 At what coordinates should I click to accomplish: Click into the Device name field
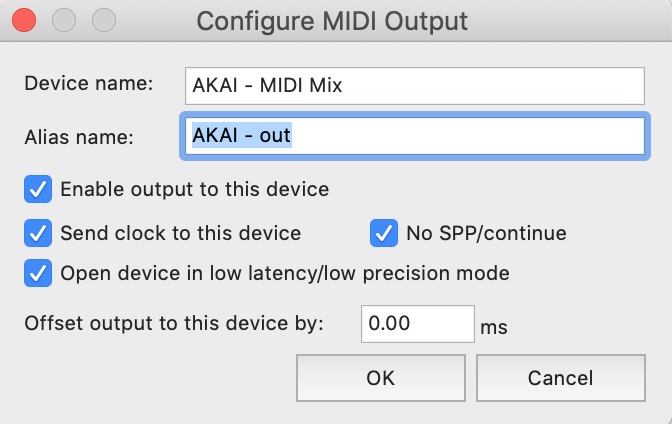(415, 86)
